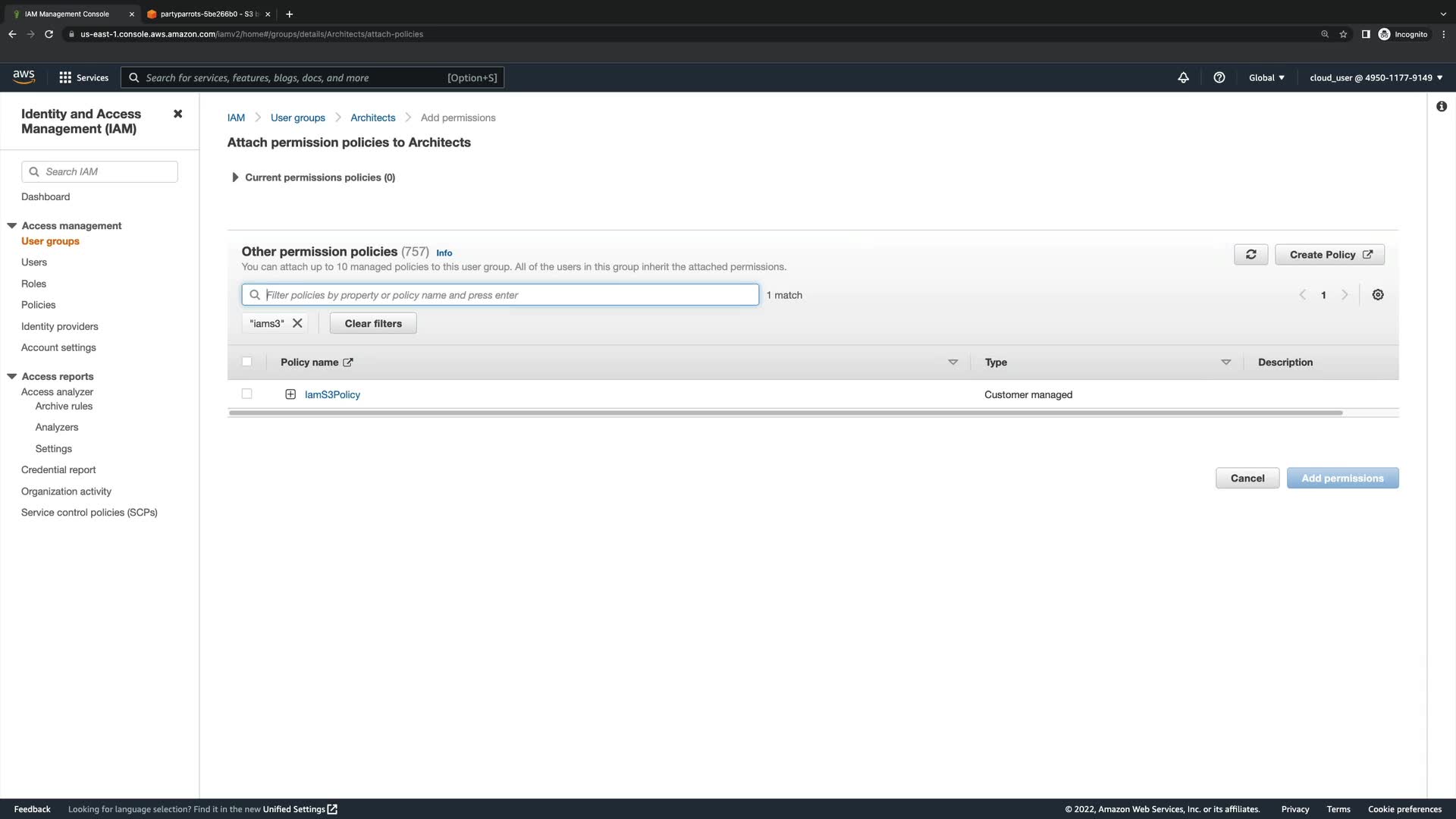
Task: Click the info panel icon on the right edge
Action: [x=1442, y=107]
